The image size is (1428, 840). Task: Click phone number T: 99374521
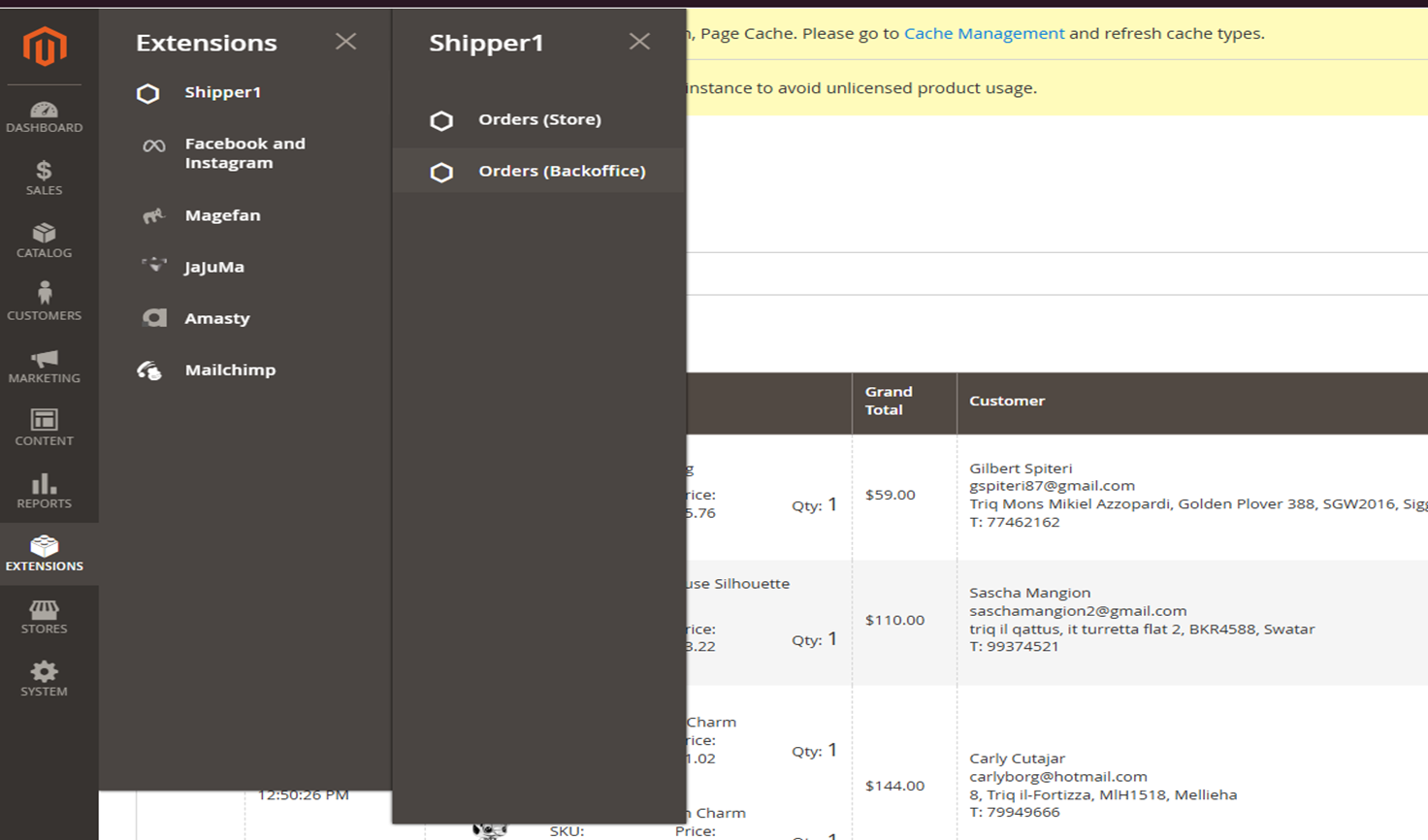pos(1014,646)
